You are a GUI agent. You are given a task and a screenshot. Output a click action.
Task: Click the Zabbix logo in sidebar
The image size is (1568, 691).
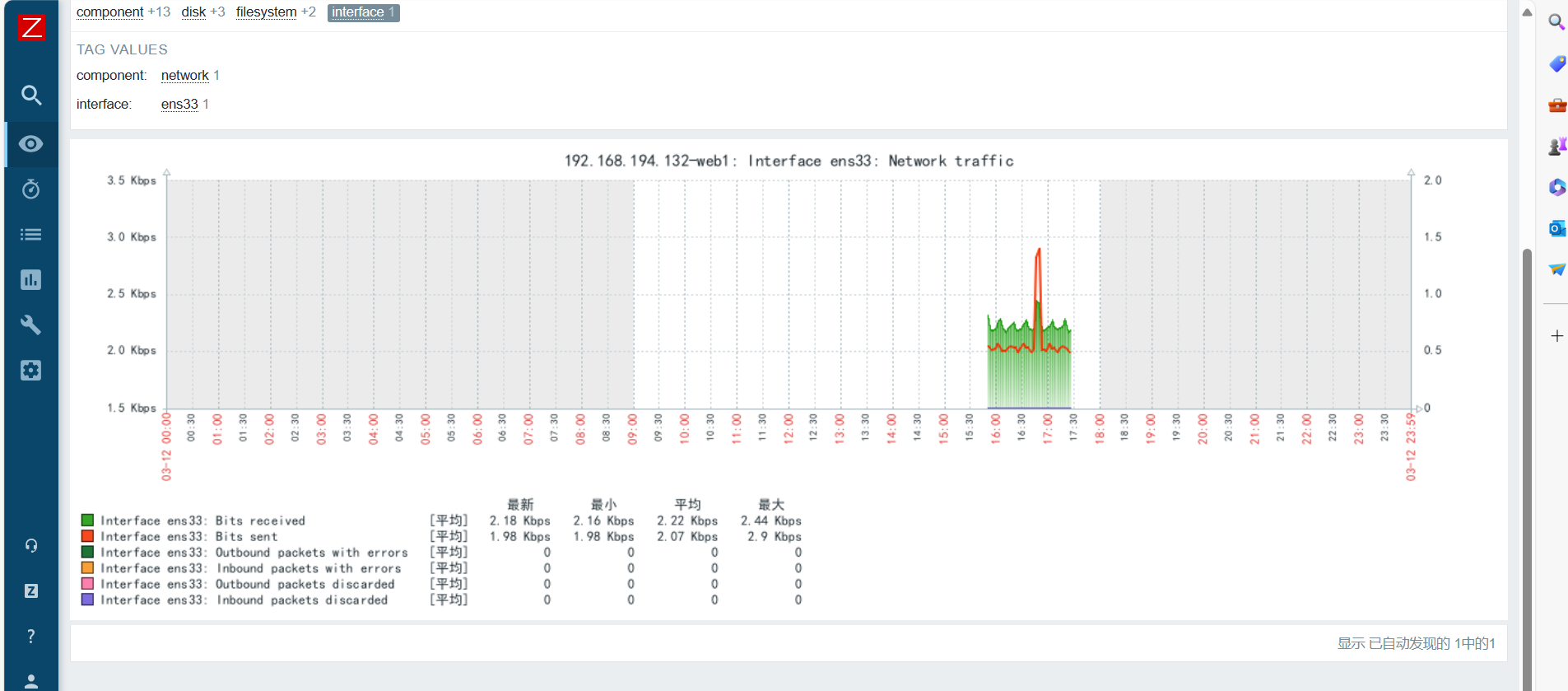point(31,27)
